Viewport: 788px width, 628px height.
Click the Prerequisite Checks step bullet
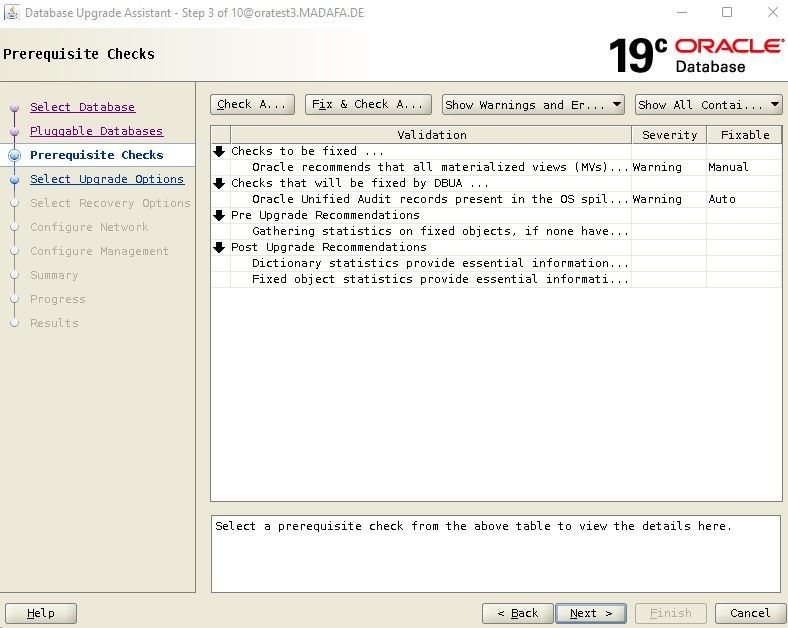click(15, 155)
